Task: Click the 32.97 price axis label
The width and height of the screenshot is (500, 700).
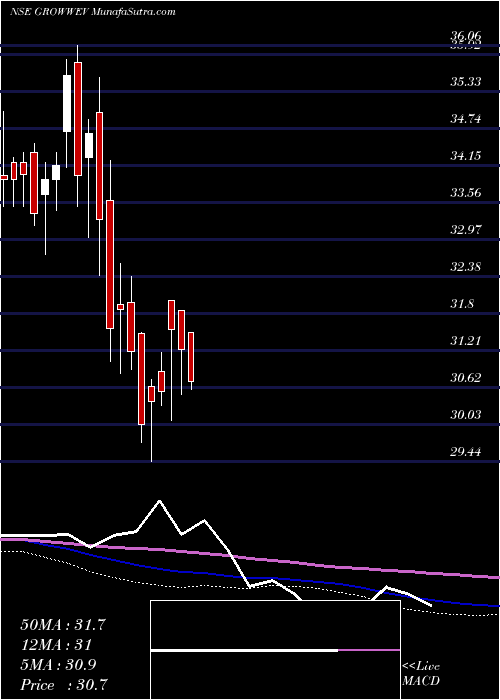Action: tap(466, 230)
